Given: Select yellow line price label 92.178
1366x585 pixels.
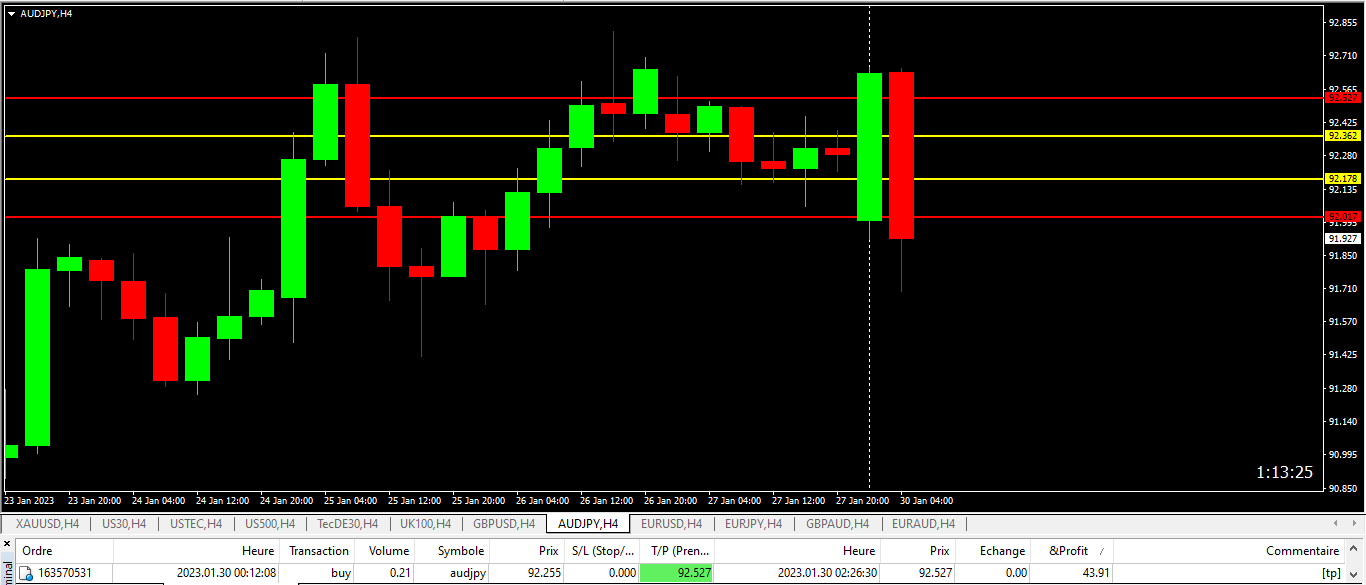Looking at the screenshot, I should (x=1343, y=178).
